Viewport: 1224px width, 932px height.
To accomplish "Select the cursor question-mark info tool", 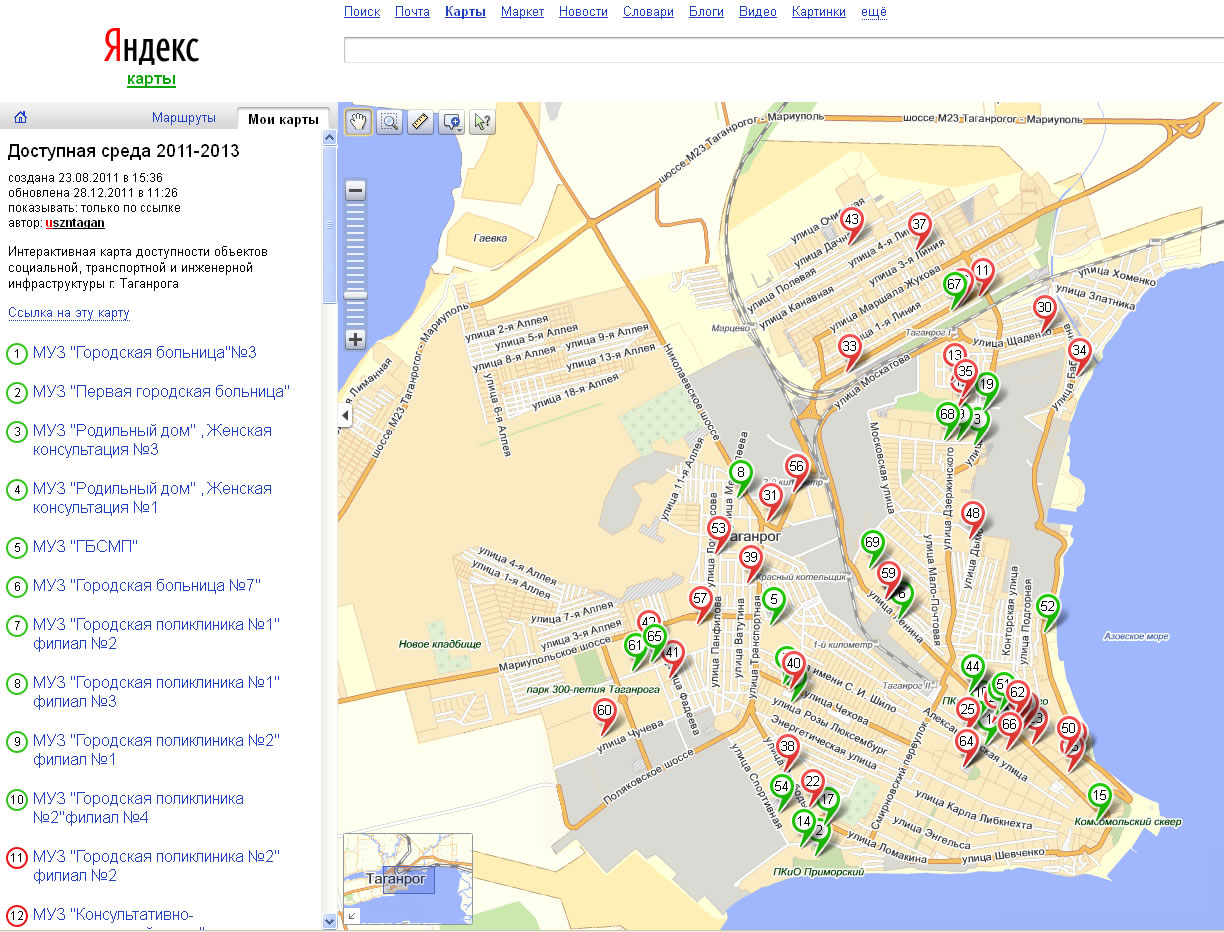I will (x=484, y=122).
